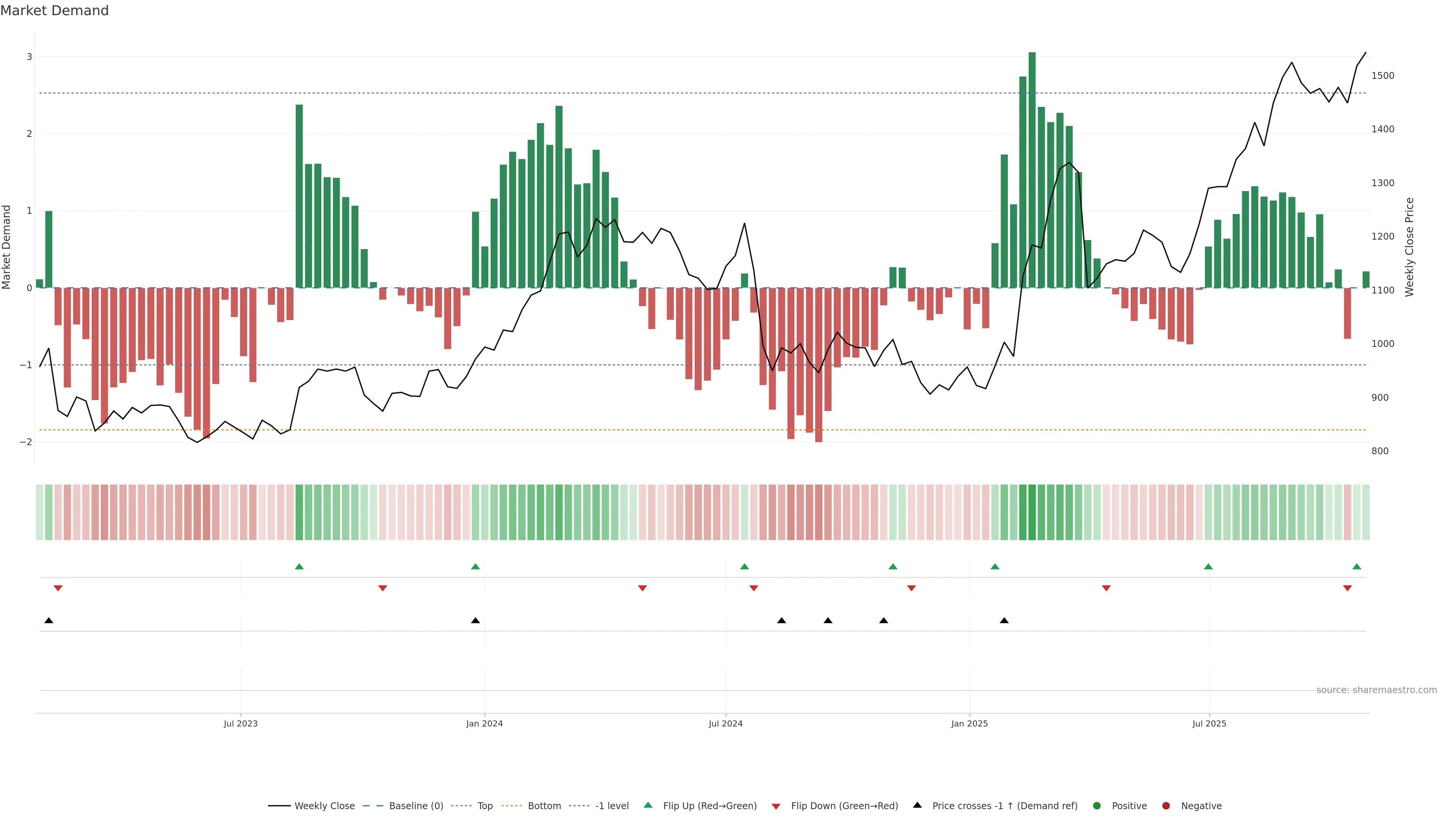Click the red Flip Down triangle in the legend

click(x=775, y=806)
